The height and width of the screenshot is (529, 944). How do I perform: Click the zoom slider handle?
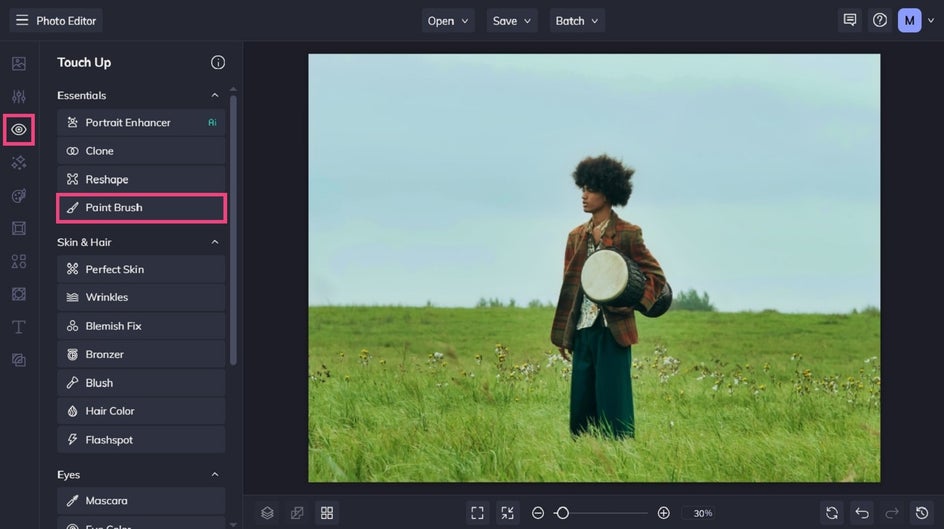562,513
